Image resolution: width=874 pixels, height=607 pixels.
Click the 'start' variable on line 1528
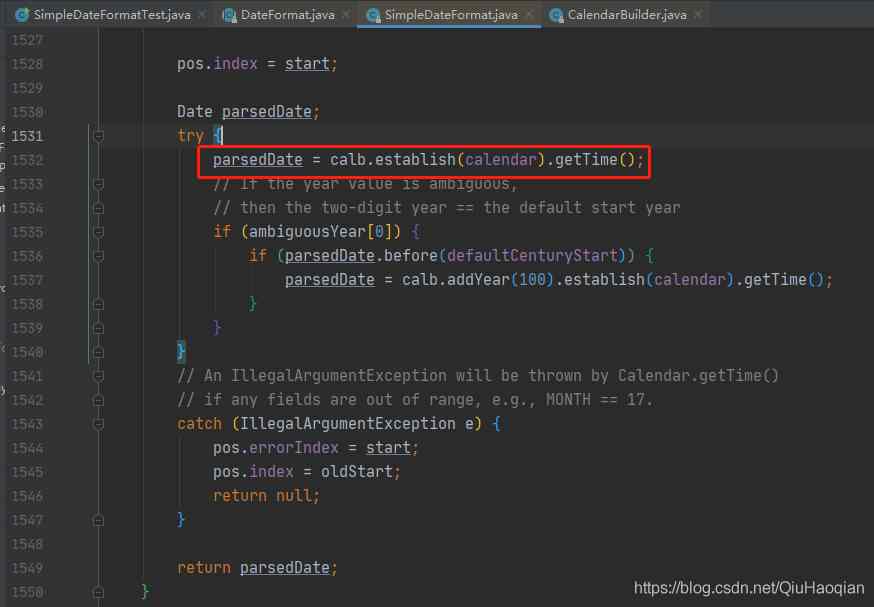[307, 64]
